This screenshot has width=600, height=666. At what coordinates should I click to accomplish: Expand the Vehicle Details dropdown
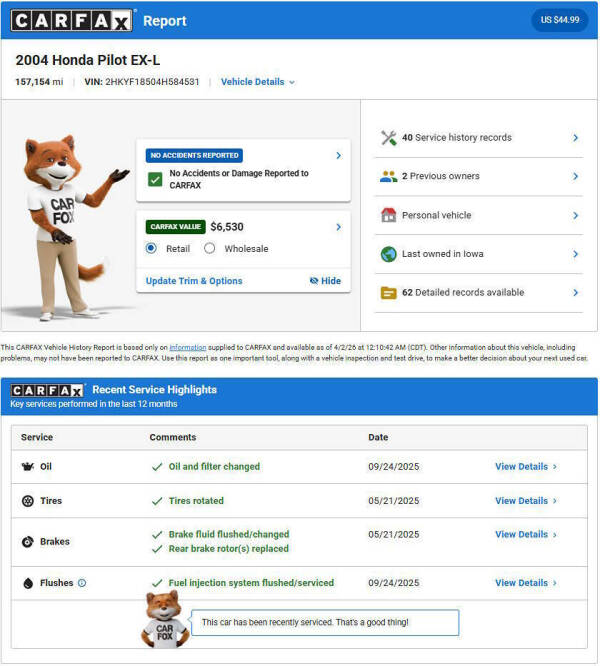point(258,82)
